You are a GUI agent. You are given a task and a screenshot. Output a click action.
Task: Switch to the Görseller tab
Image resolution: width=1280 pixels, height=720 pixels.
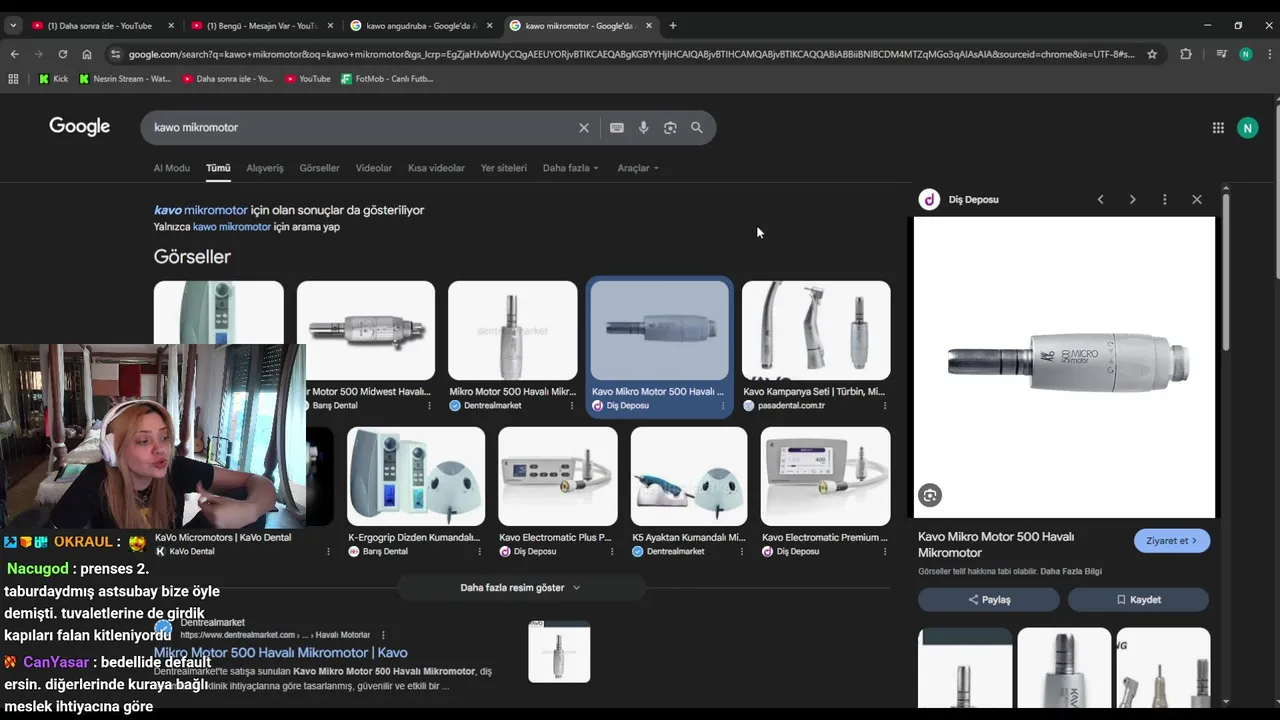click(319, 168)
